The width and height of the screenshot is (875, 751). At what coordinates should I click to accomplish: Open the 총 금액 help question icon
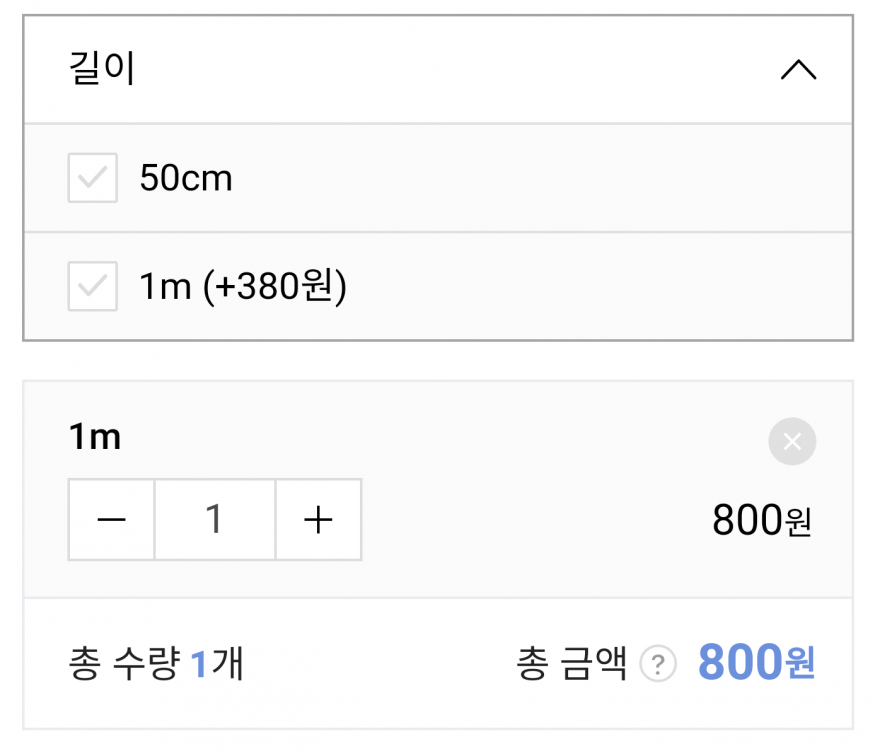pyautogui.click(x=658, y=664)
